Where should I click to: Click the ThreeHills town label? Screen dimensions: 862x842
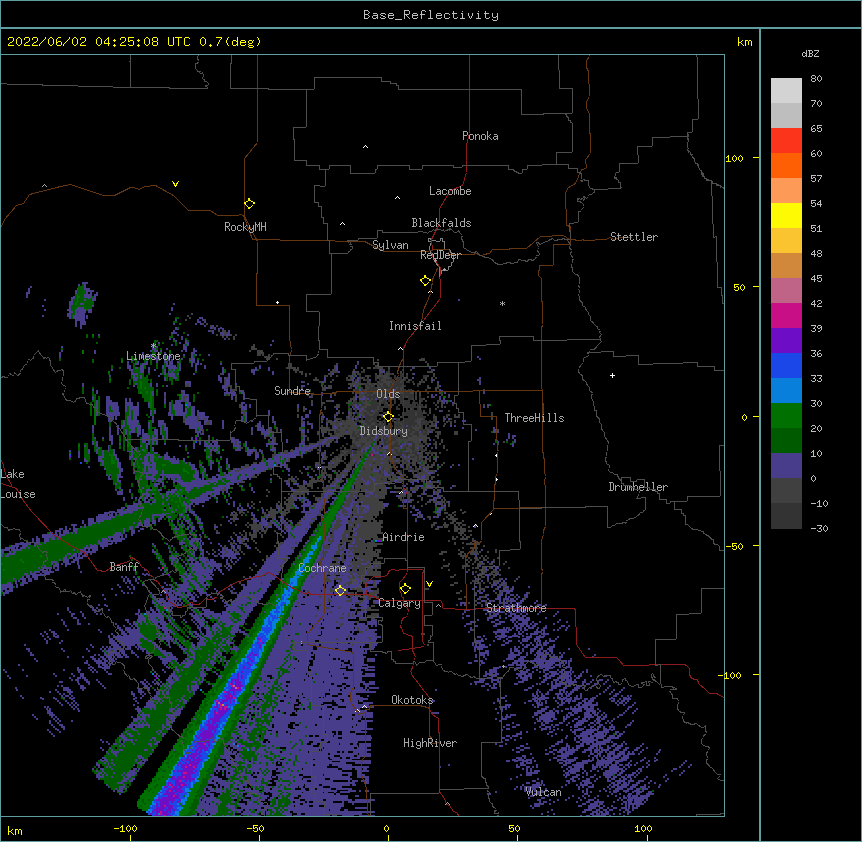pyautogui.click(x=534, y=418)
